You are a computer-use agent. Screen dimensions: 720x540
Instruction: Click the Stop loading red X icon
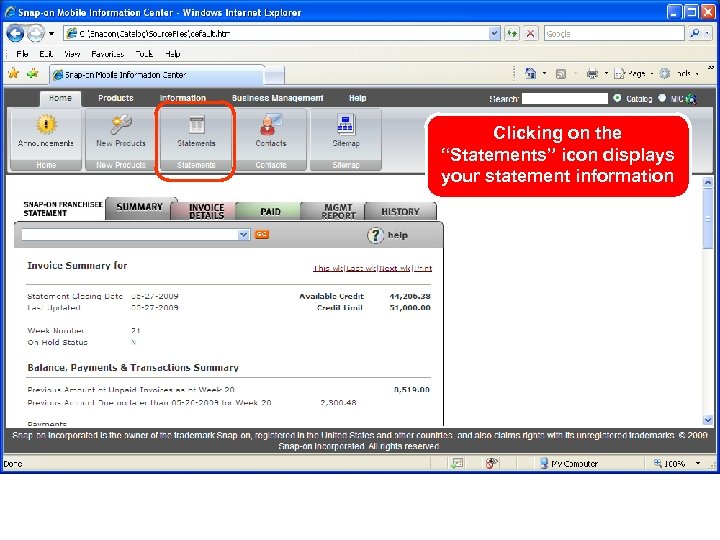tap(530, 34)
